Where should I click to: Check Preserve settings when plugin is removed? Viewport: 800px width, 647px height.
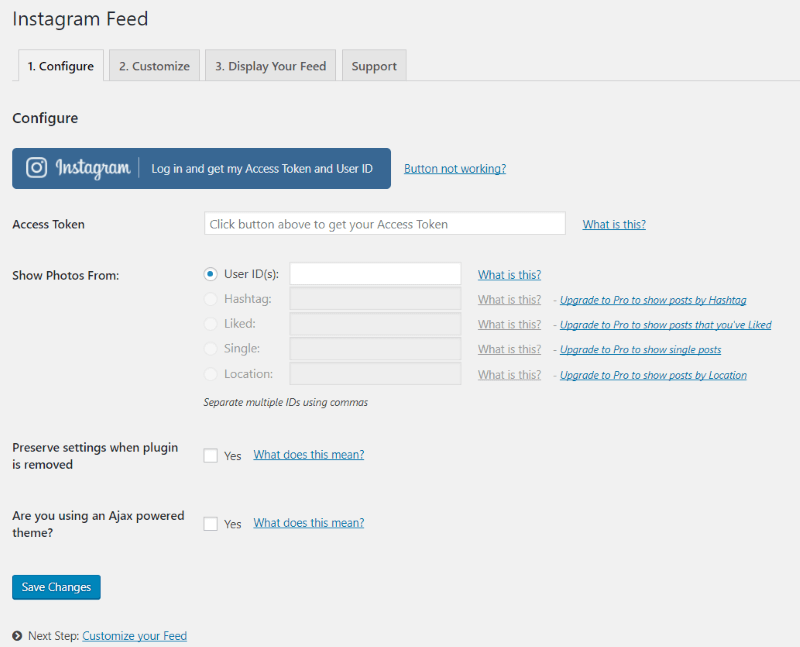pos(210,455)
